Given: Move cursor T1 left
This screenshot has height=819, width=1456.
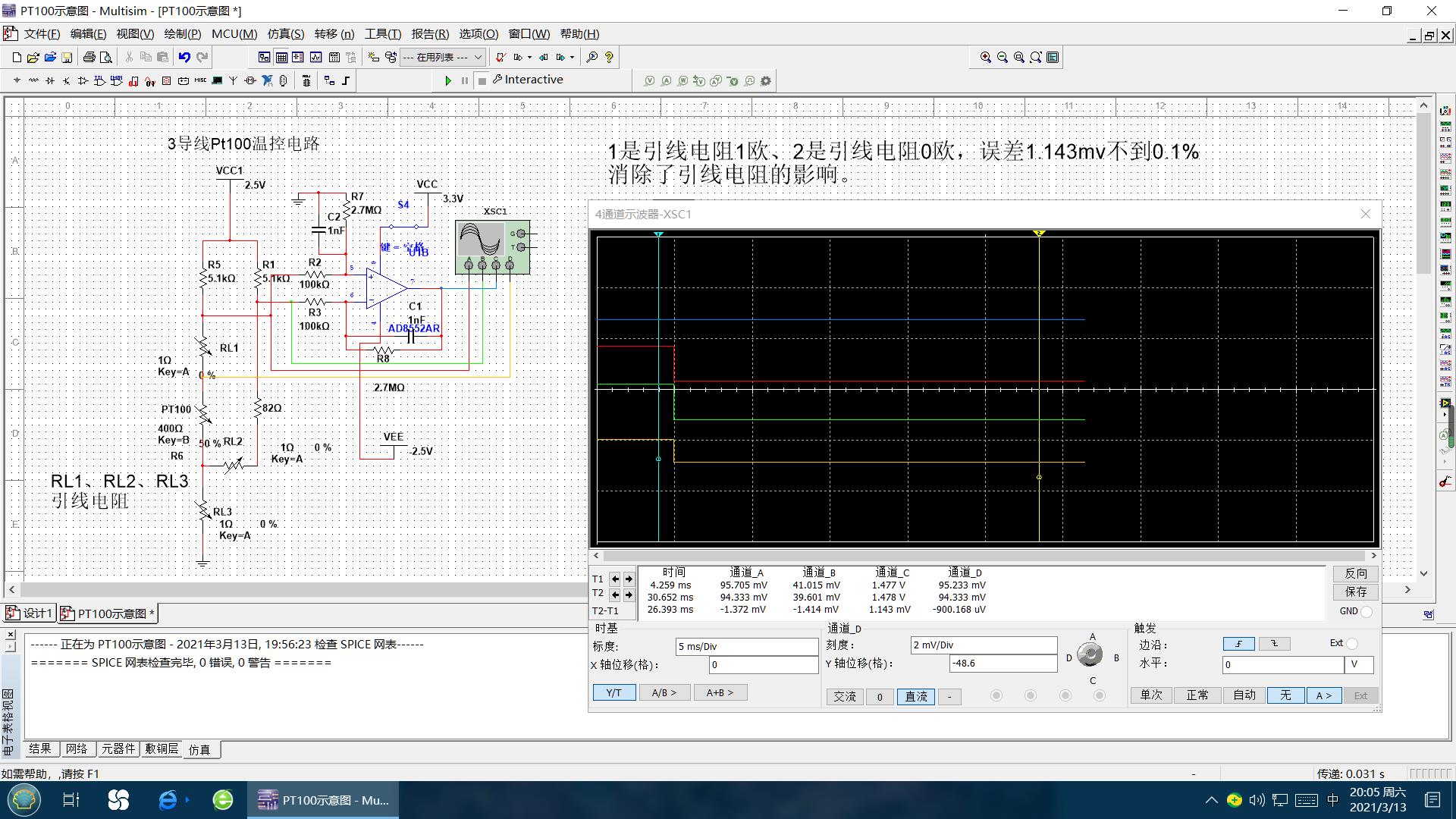Looking at the screenshot, I should pos(615,579).
